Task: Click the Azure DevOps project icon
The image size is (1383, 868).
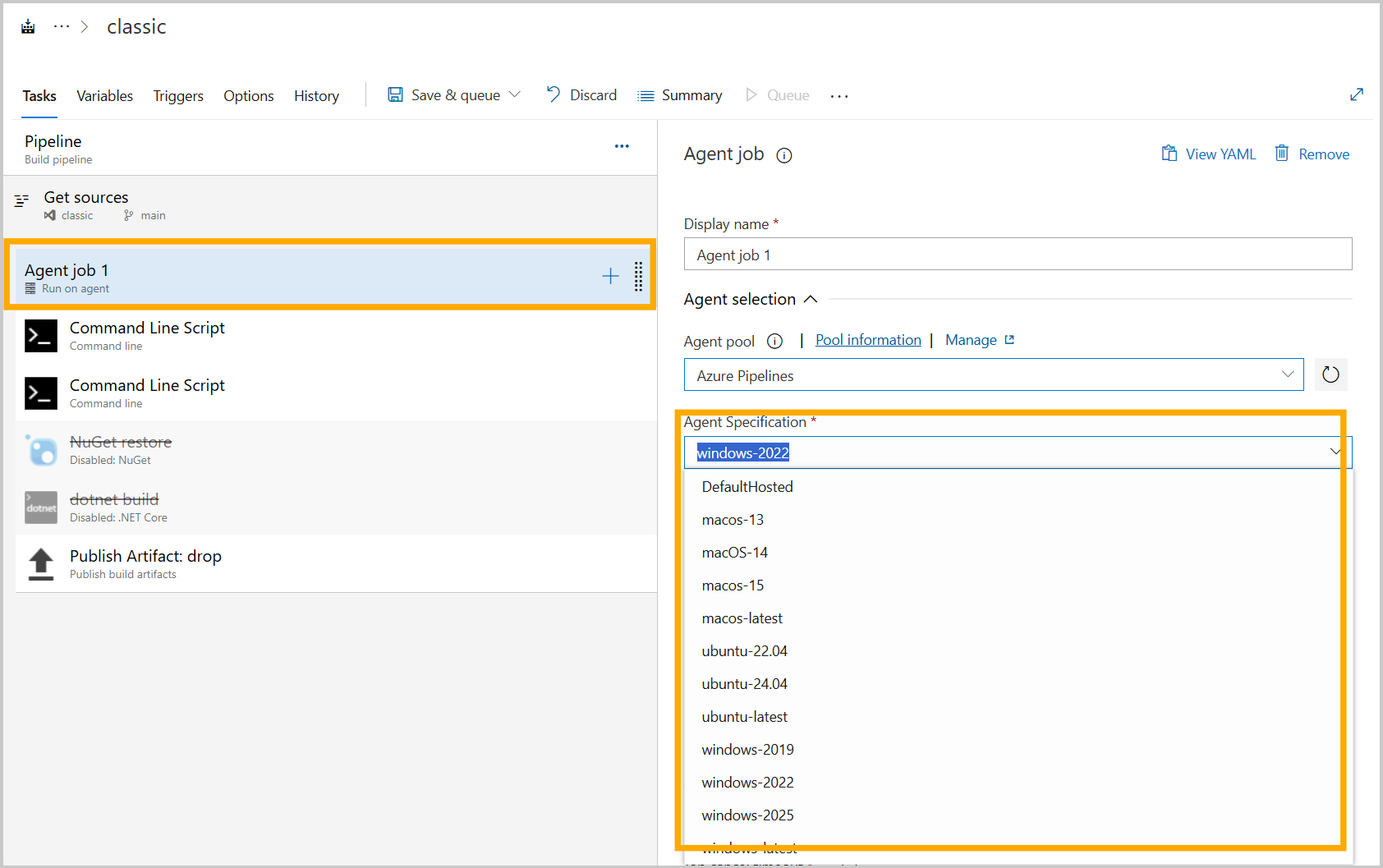Action: click(x=28, y=26)
